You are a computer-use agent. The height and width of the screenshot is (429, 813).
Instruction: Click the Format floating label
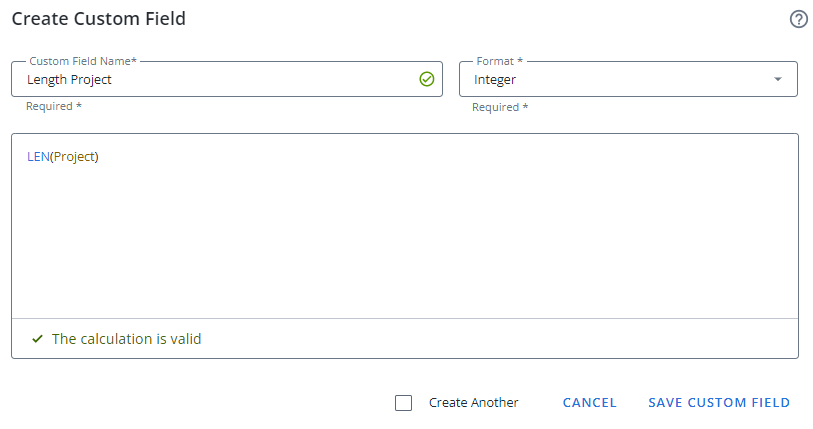[499, 62]
